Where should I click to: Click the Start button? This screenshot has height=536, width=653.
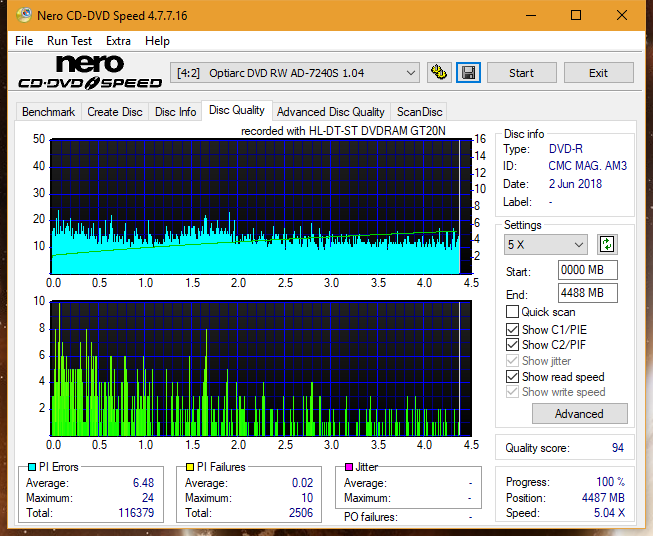point(521,73)
